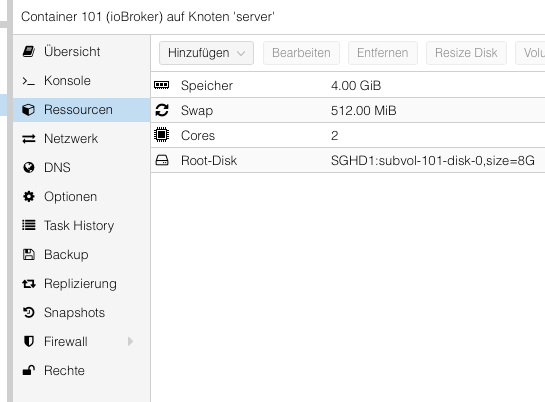Click the refresh icon beside Swap
This screenshot has height=402, width=545.
[x=162, y=110]
